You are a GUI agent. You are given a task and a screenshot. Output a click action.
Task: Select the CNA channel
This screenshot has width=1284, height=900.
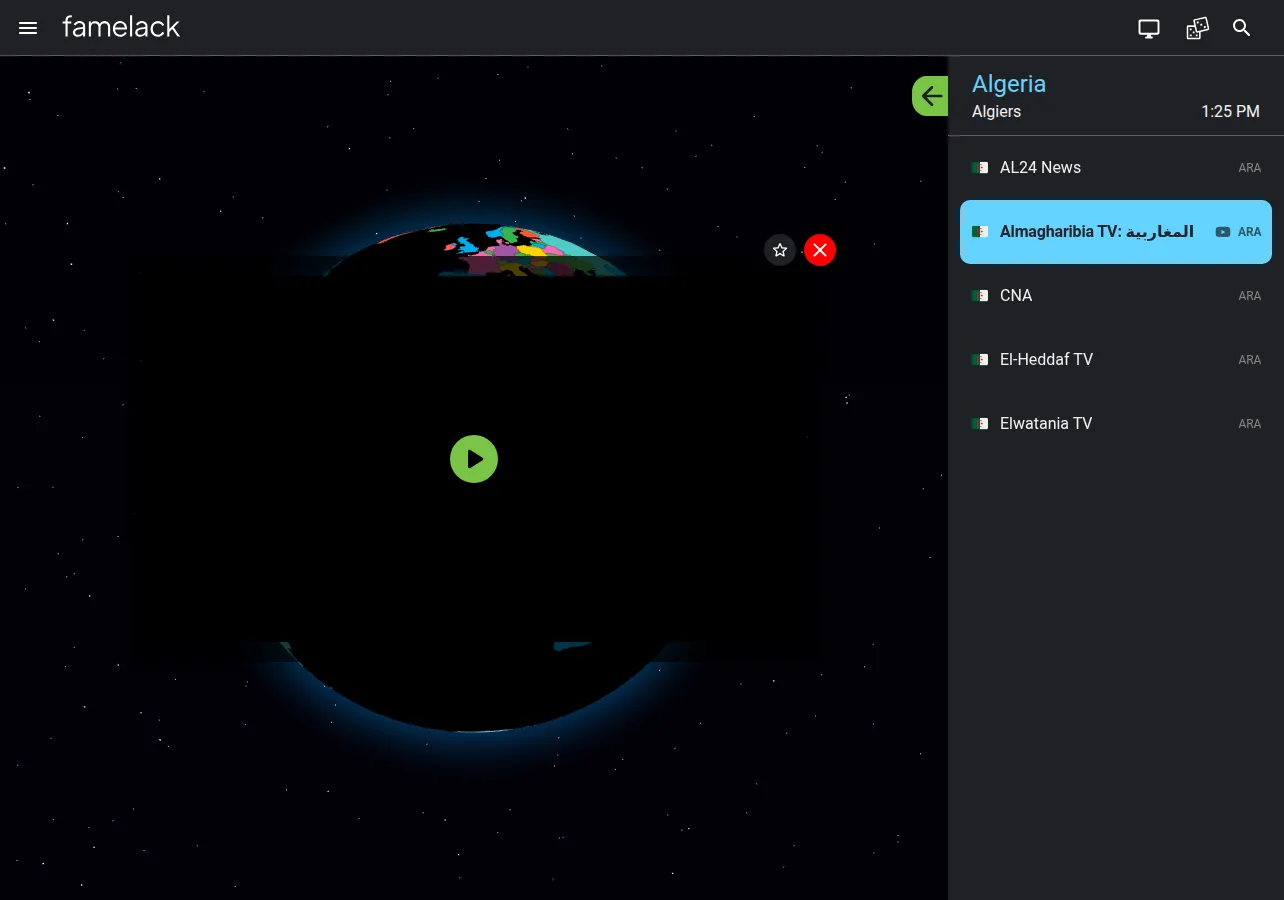tap(1116, 296)
